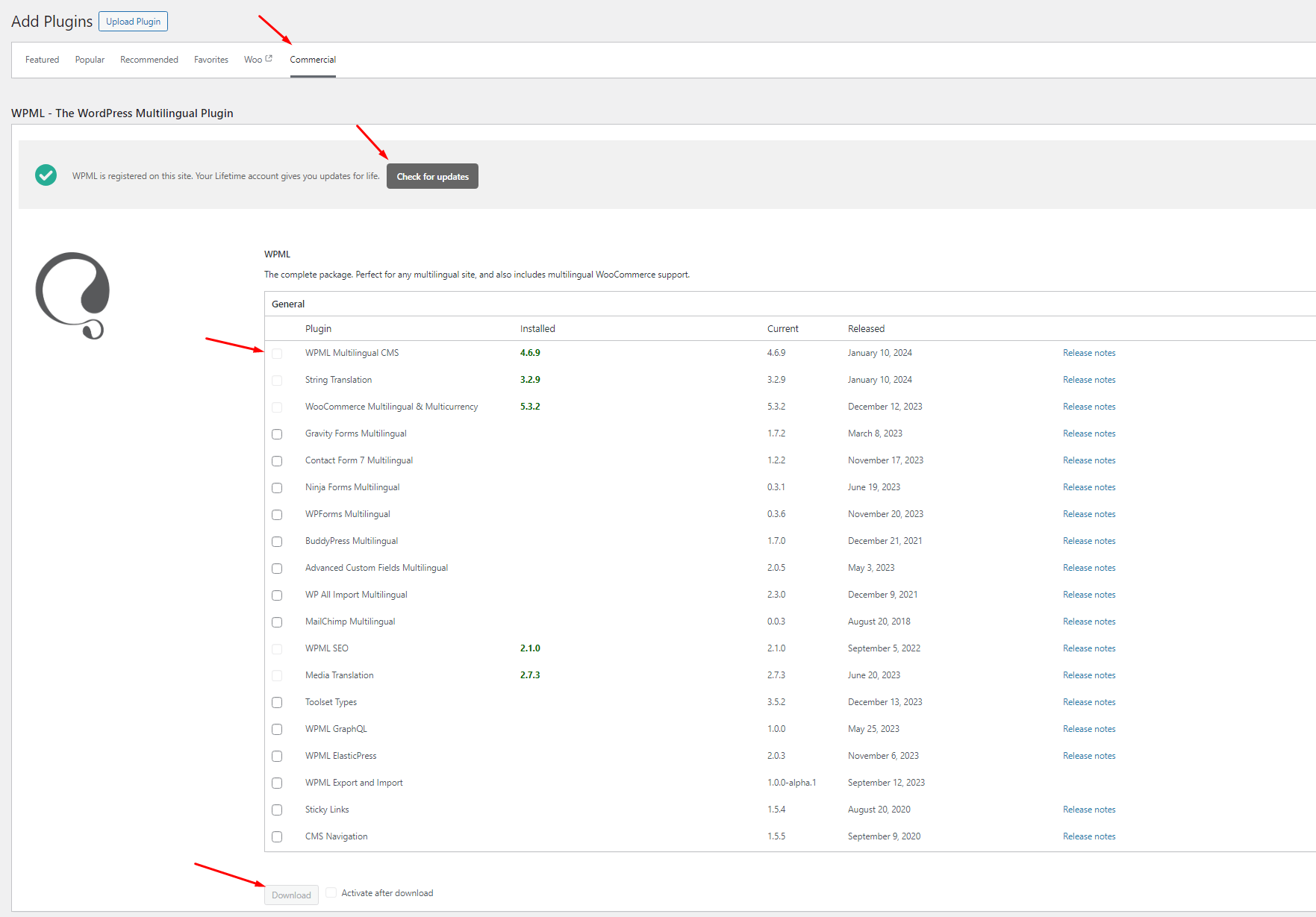Open Release notes for WP All Import
Screen dimensions: 1316x917
pos(1089,595)
